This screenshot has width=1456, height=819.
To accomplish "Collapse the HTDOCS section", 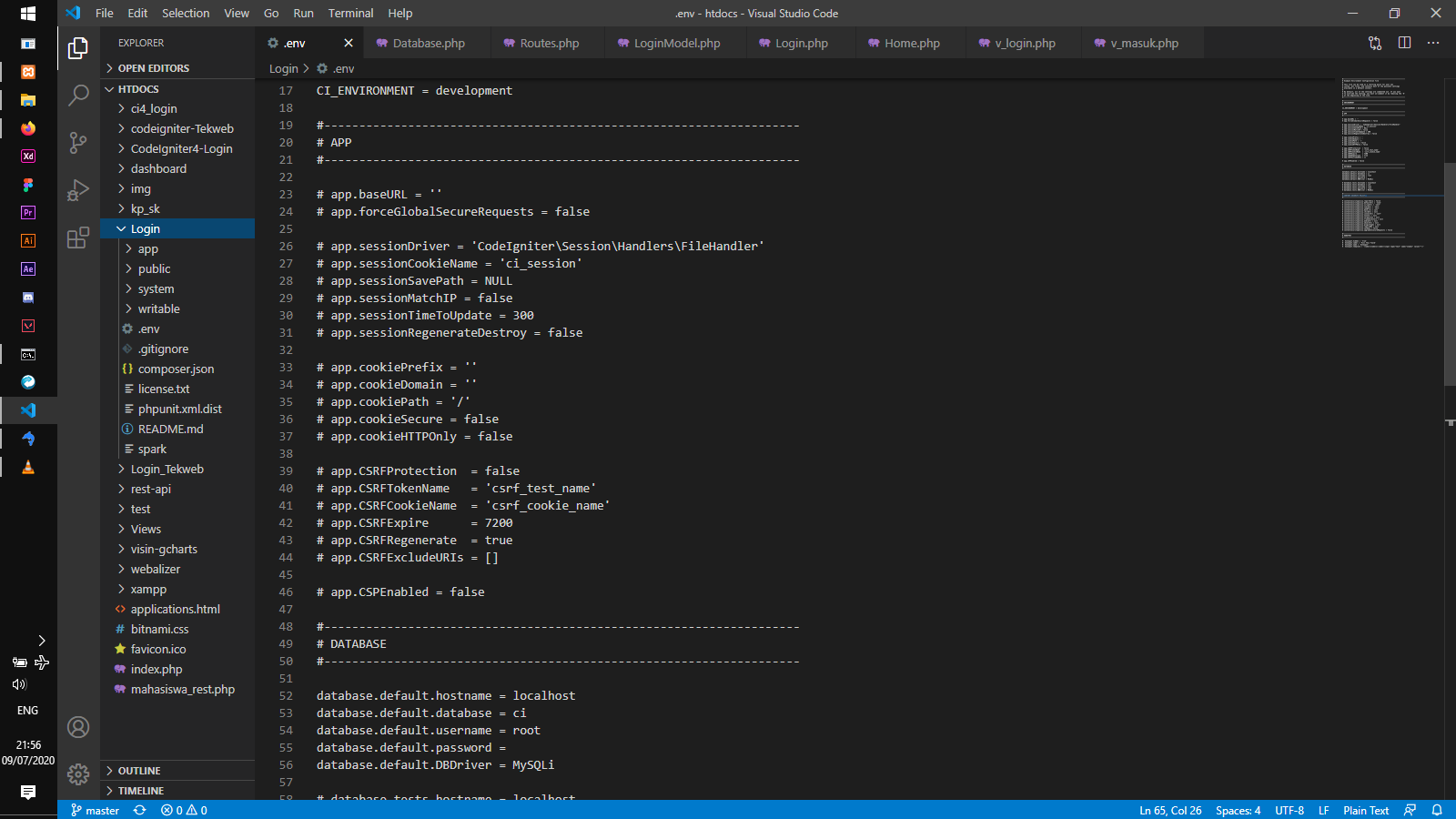I will (x=177, y=89).
